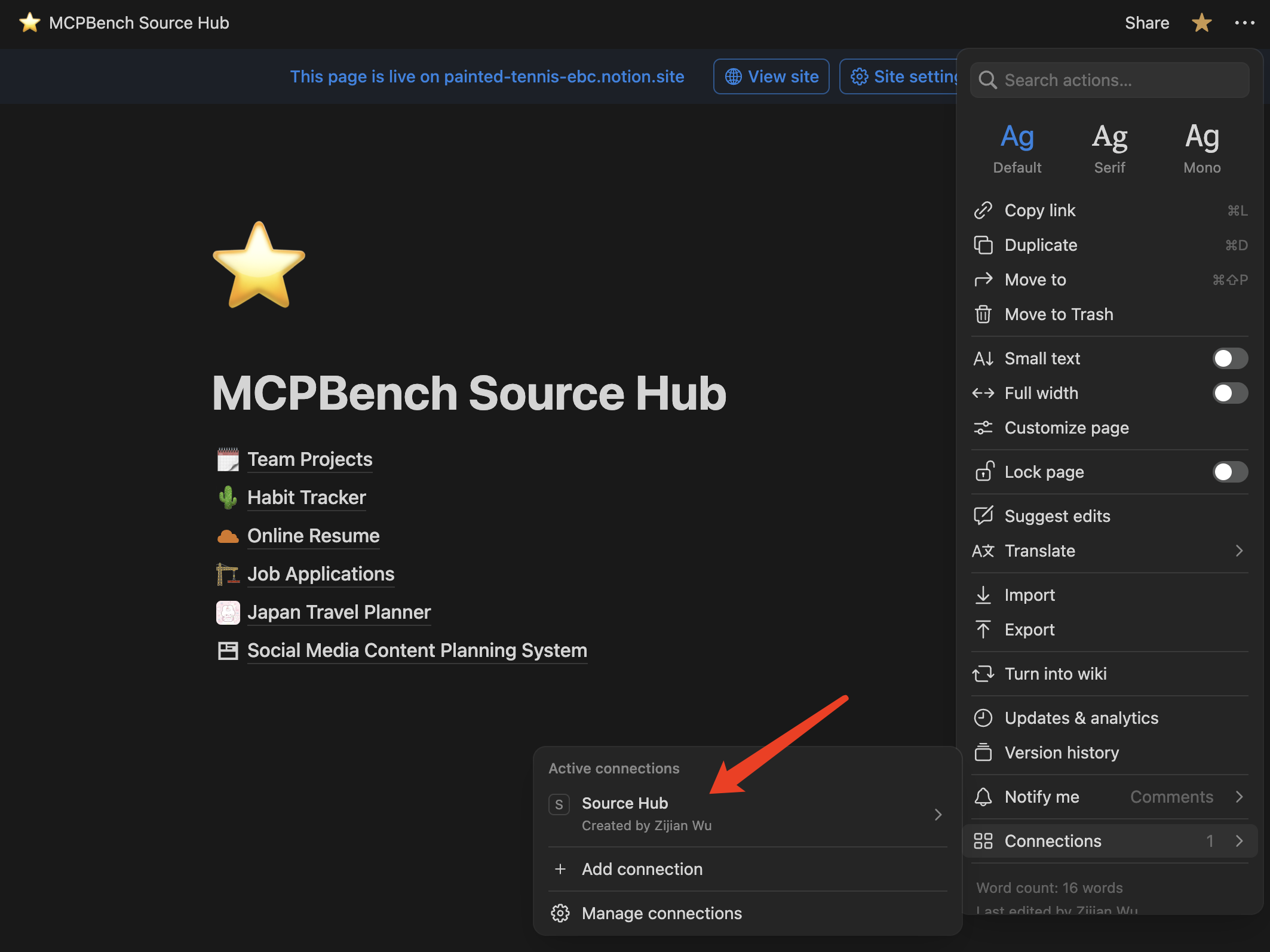Click the Copy link chain icon
The width and height of the screenshot is (1270, 952).
(983, 210)
